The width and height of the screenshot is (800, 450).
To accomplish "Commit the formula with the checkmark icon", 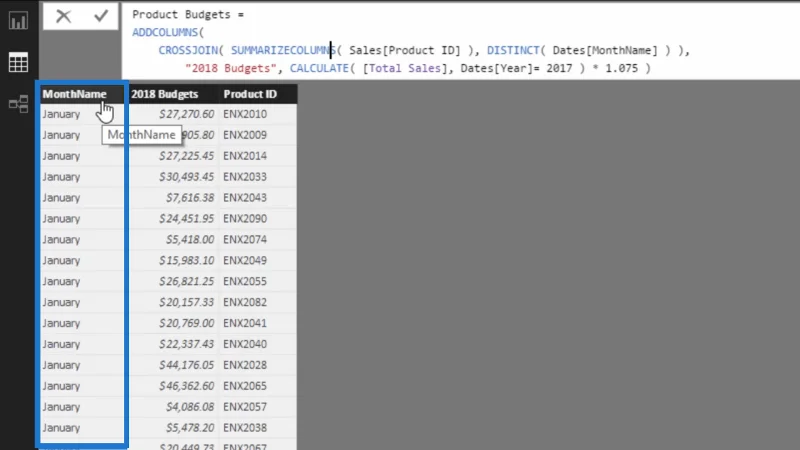I will coord(101,16).
